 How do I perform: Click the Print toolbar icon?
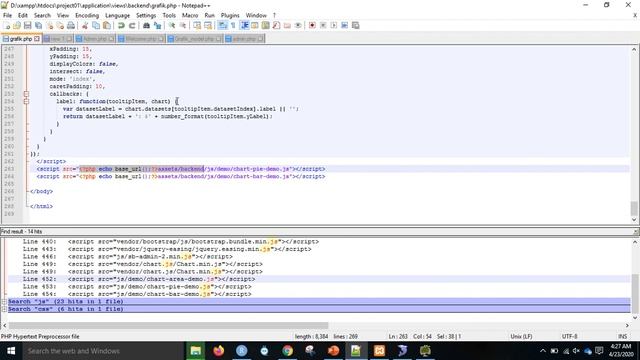71,25
